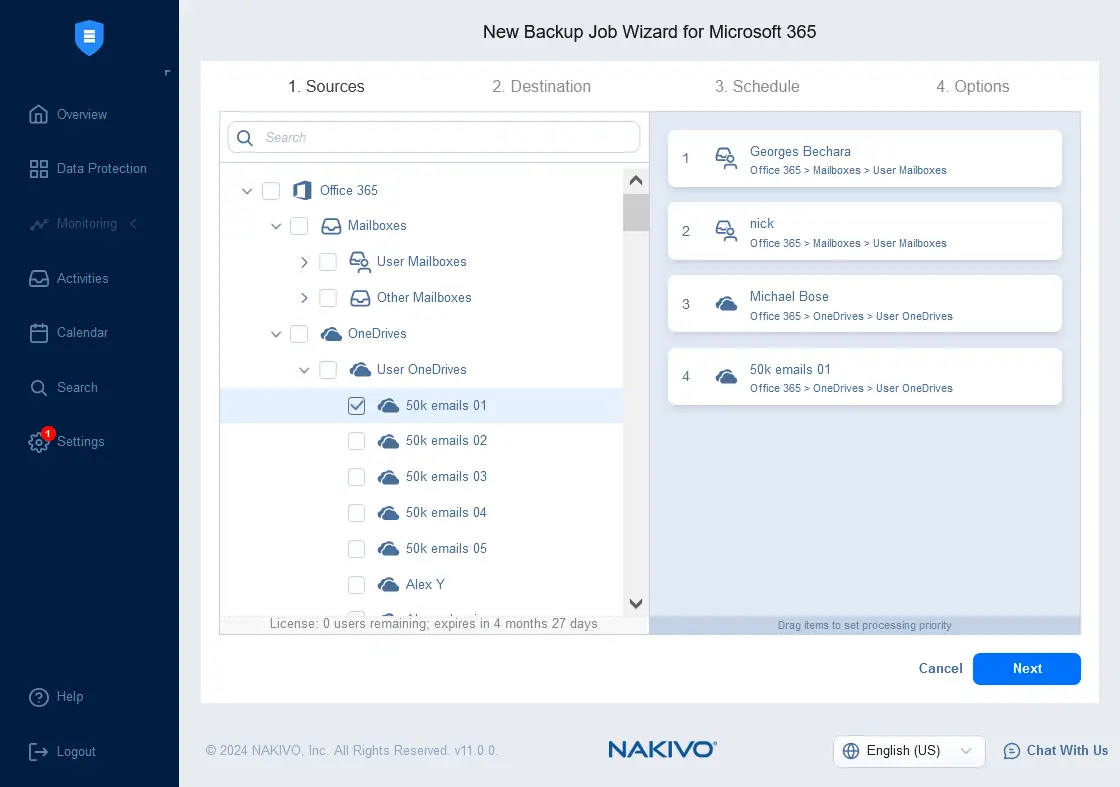This screenshot has width=1120, height=787.
Task: Select the User OneDrives checkbox
Action: [328, 370]
